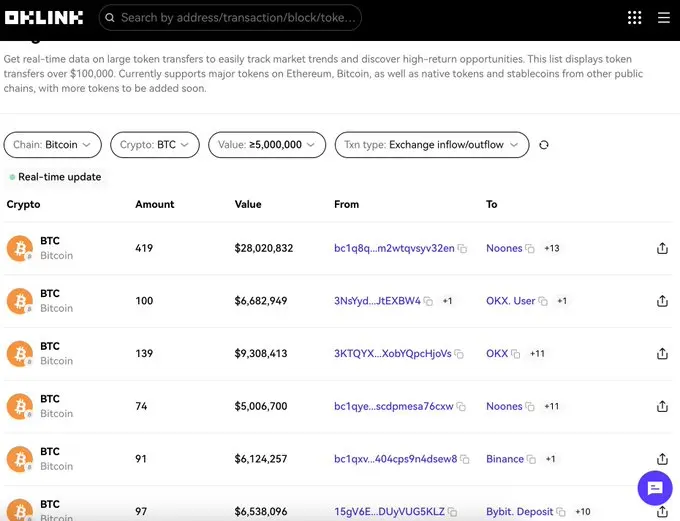This screenshot has width=680, height=521.
Task: Expand +1 recipients beside OKX. User
Action: tap(562, 301)
